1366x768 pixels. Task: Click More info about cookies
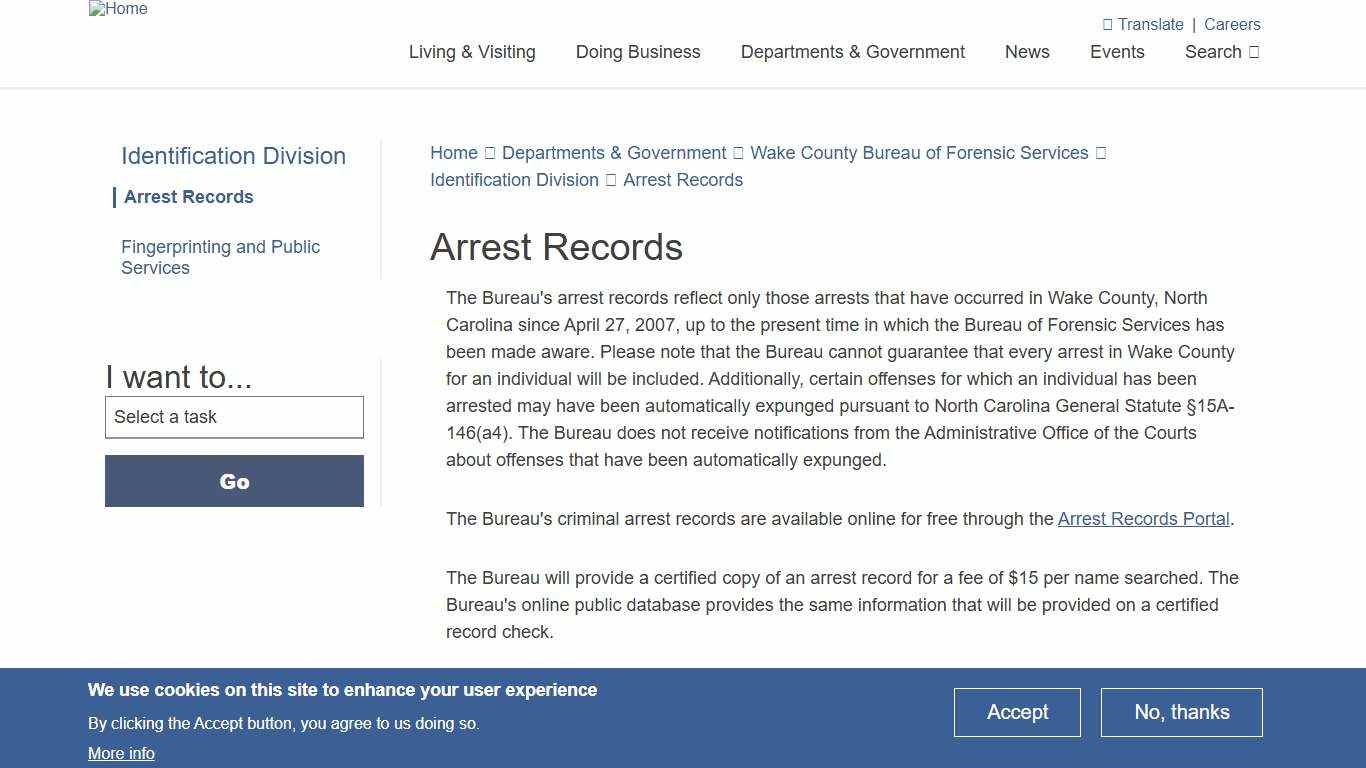click(121, 753)
